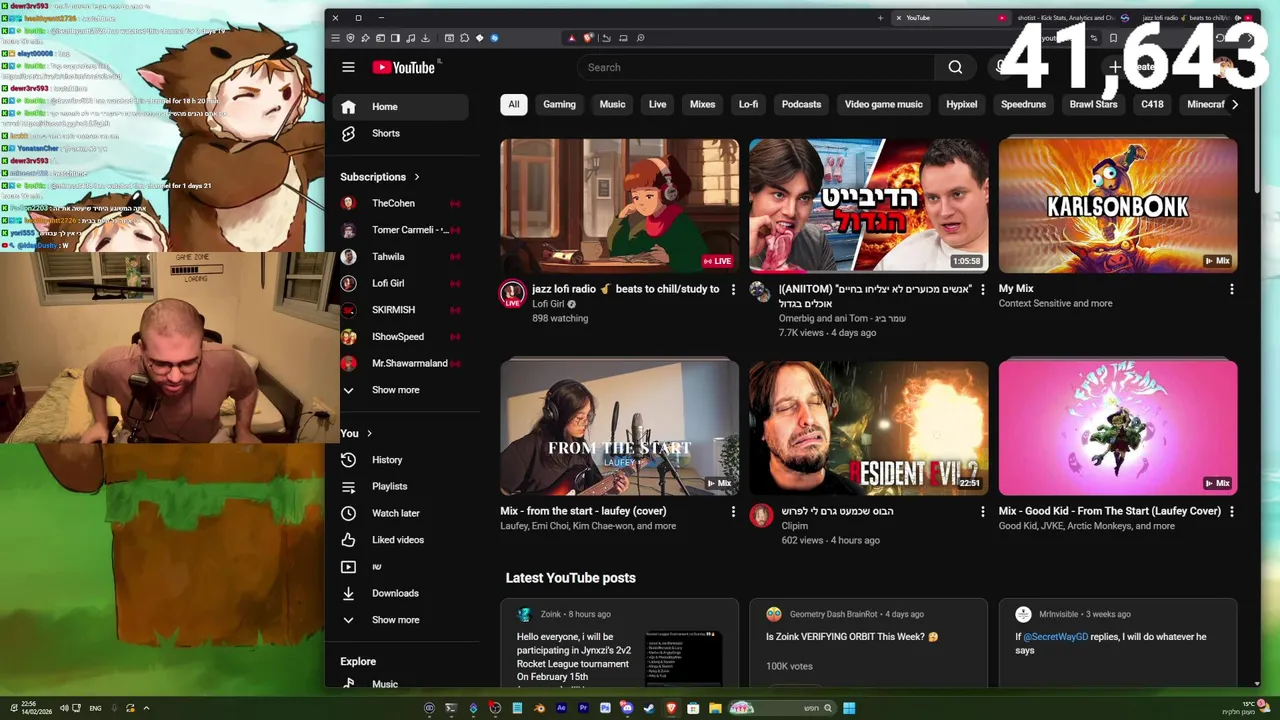Open Downloads in the sidebar

400,593
